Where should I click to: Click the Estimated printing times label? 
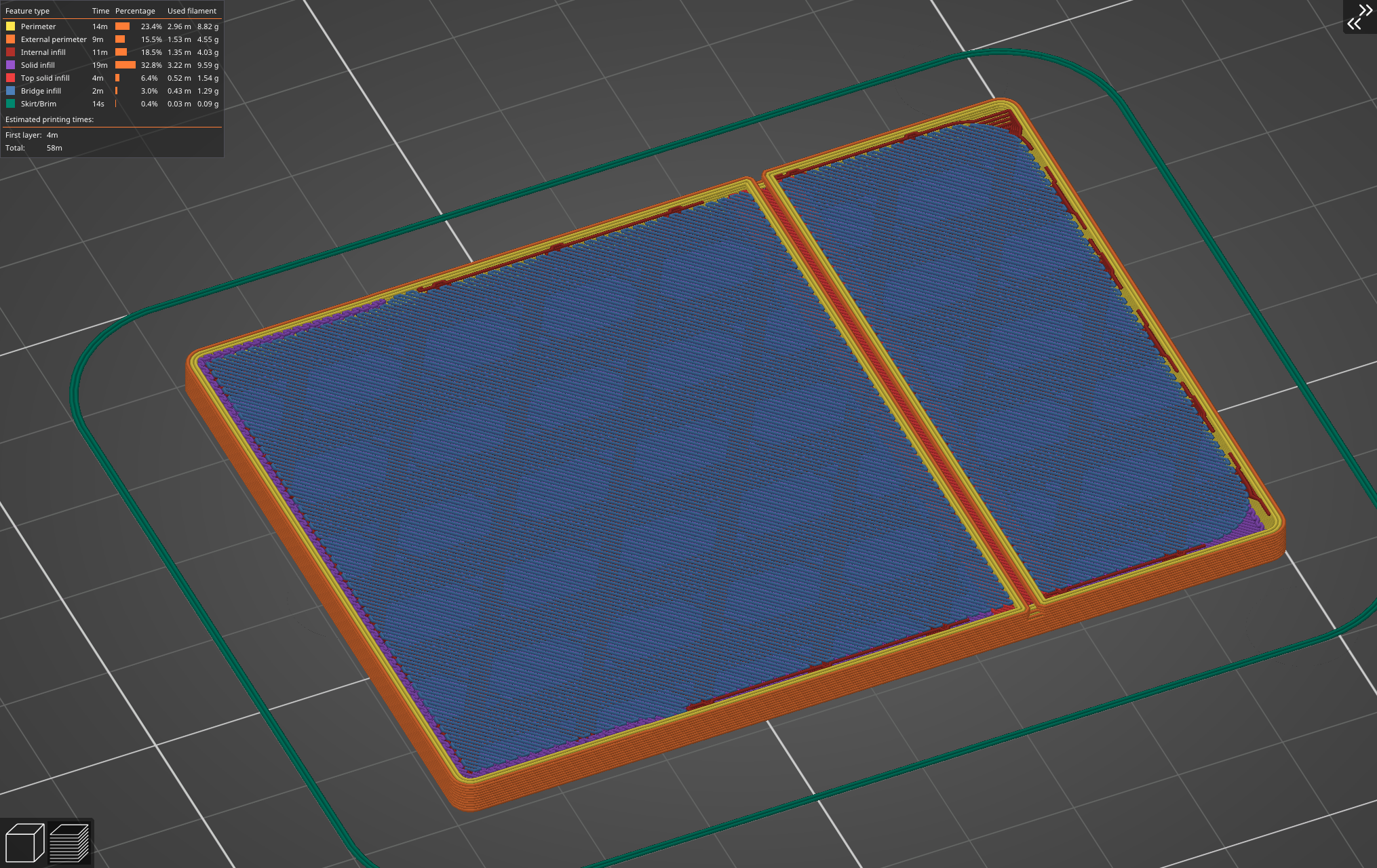click(49, 119)
